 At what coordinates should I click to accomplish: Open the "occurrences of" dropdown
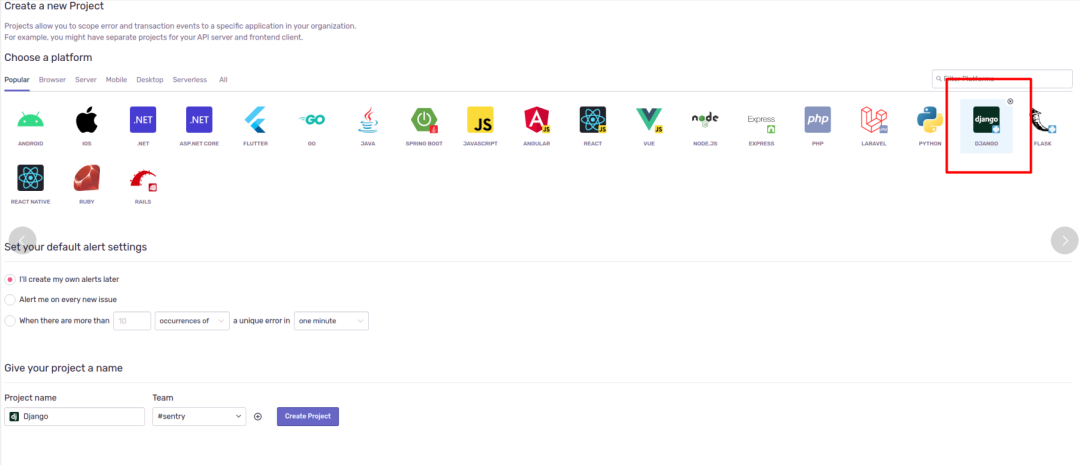192,321
